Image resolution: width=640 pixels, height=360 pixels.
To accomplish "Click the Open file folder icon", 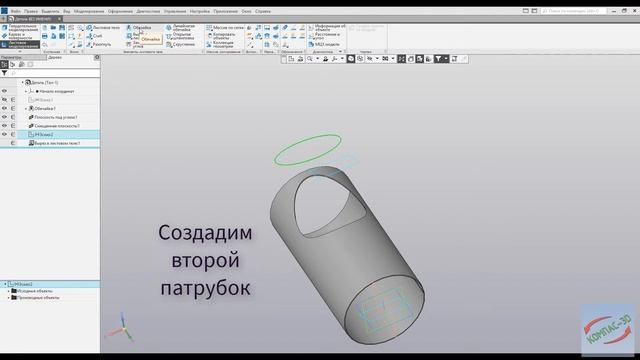I will point(53,28).
